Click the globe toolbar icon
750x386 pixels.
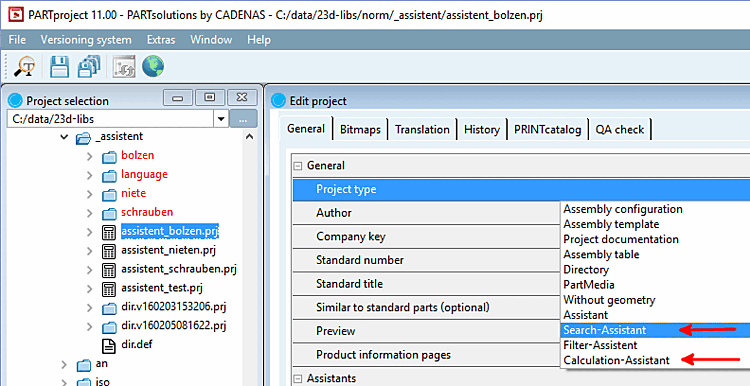[153, 66]
